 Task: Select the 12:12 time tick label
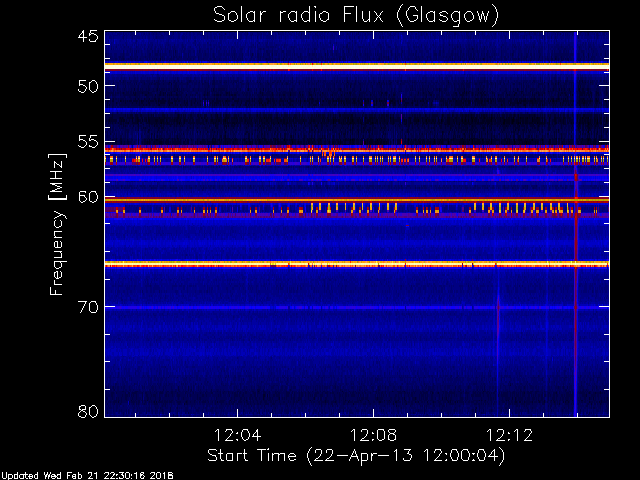pyautogui.click(x=509, y=436)
